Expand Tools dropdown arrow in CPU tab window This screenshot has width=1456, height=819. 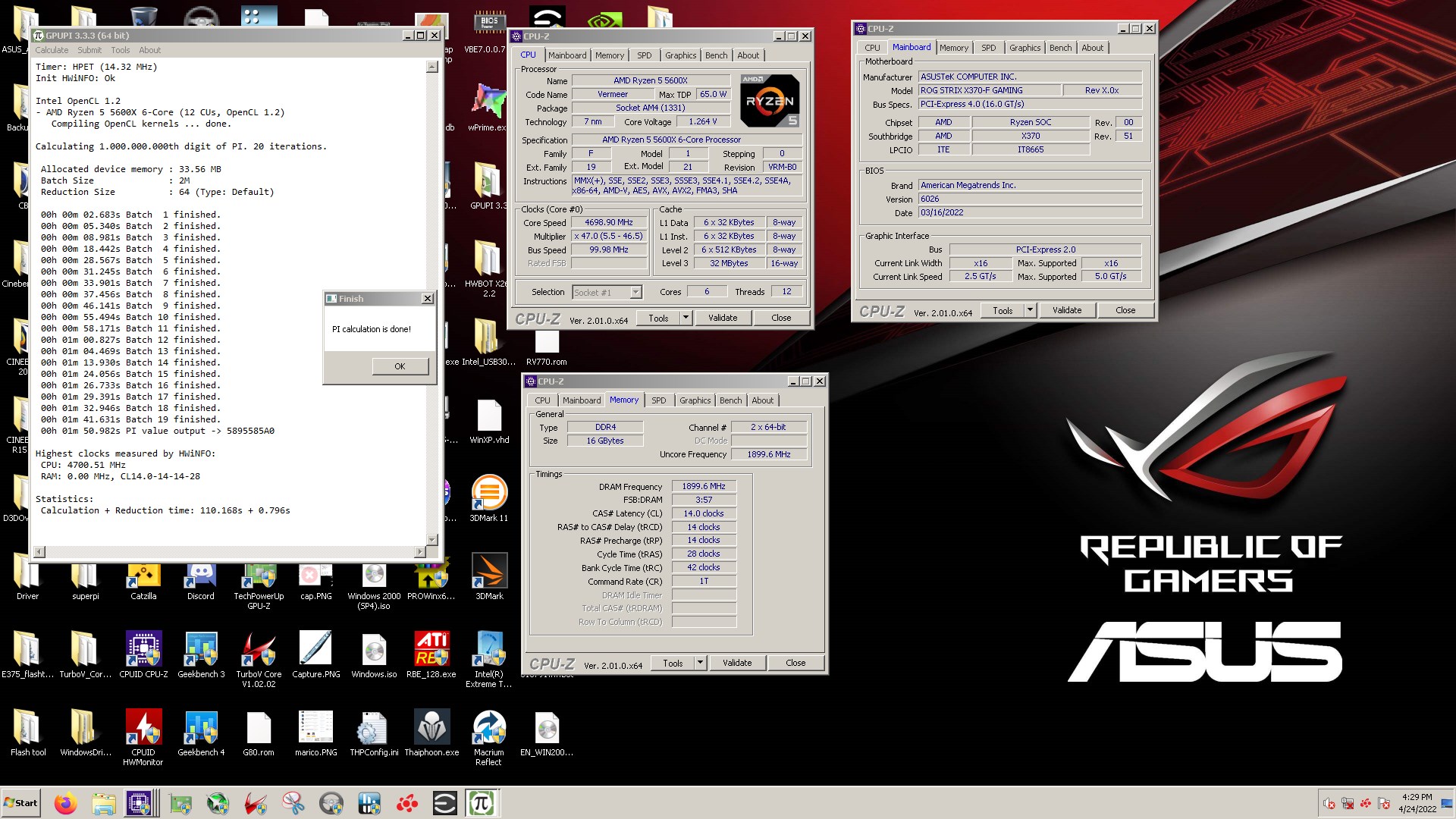point(686,318)
